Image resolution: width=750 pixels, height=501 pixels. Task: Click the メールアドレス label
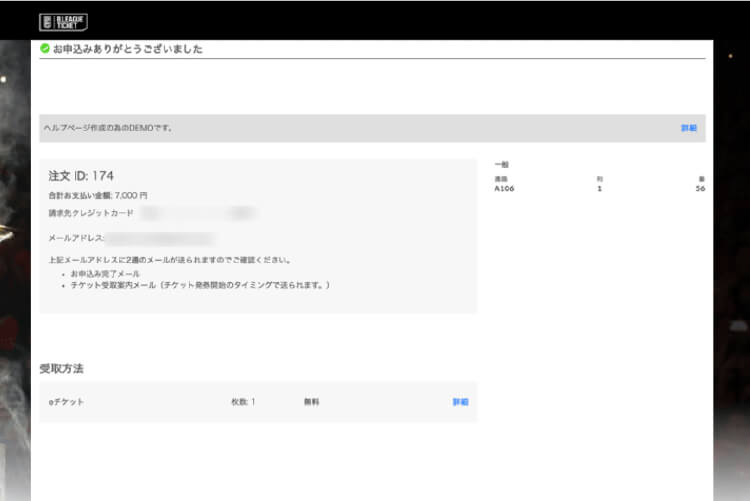(76, 238)
